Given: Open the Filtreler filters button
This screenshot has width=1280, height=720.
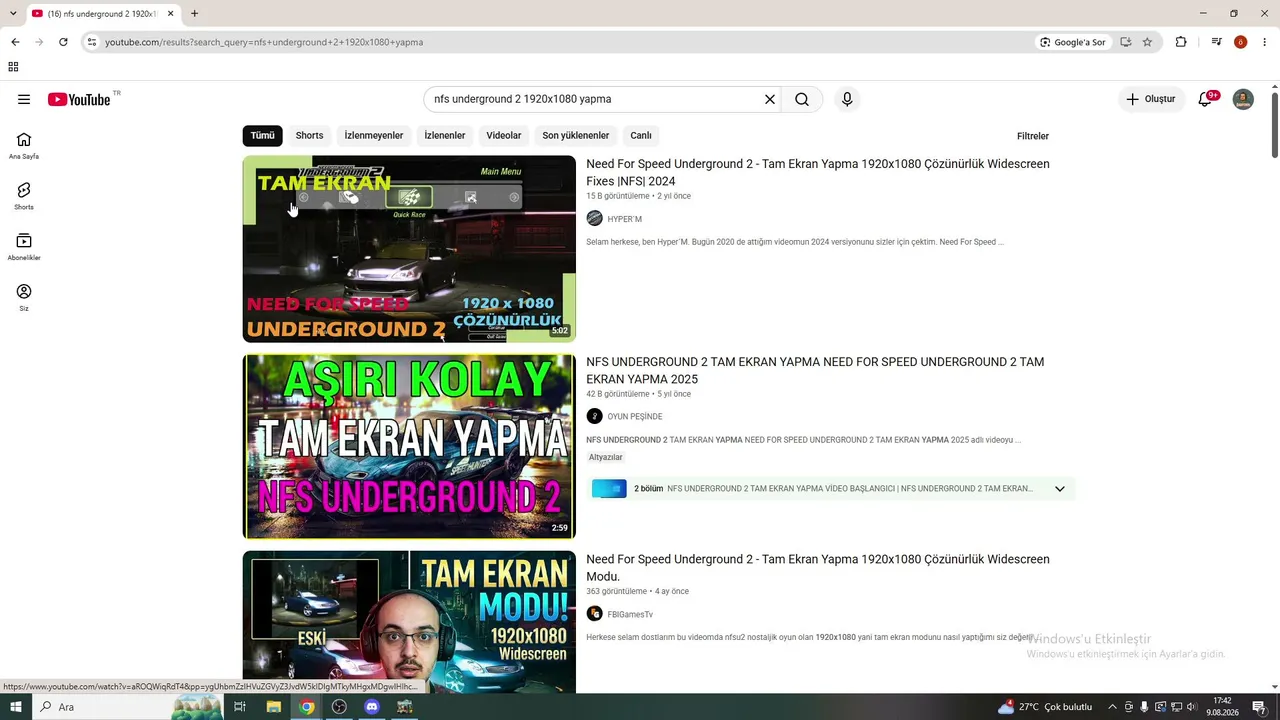Looking at the screenshot, I should pyautogui.click(x=1033, y=136).
